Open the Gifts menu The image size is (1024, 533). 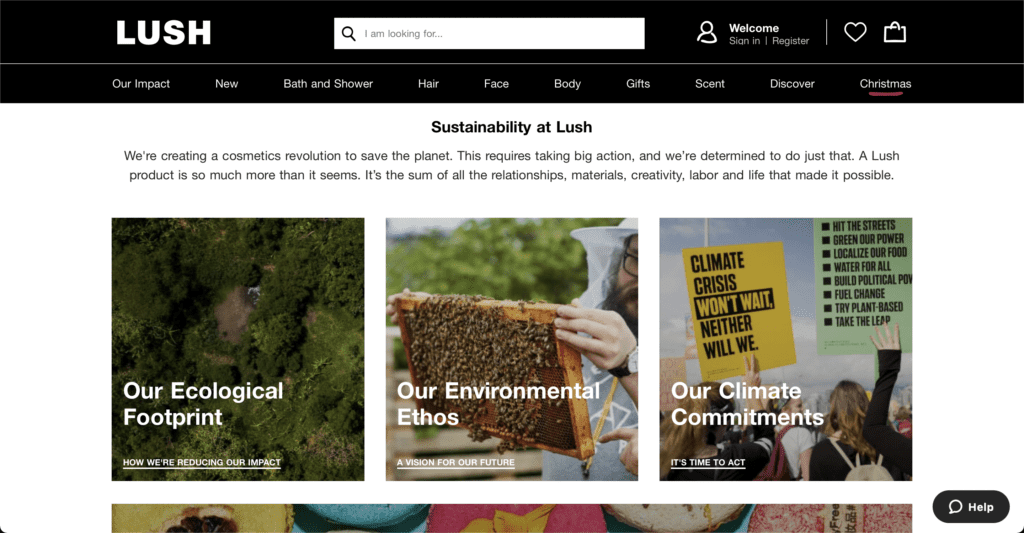[x=638, y=84]
